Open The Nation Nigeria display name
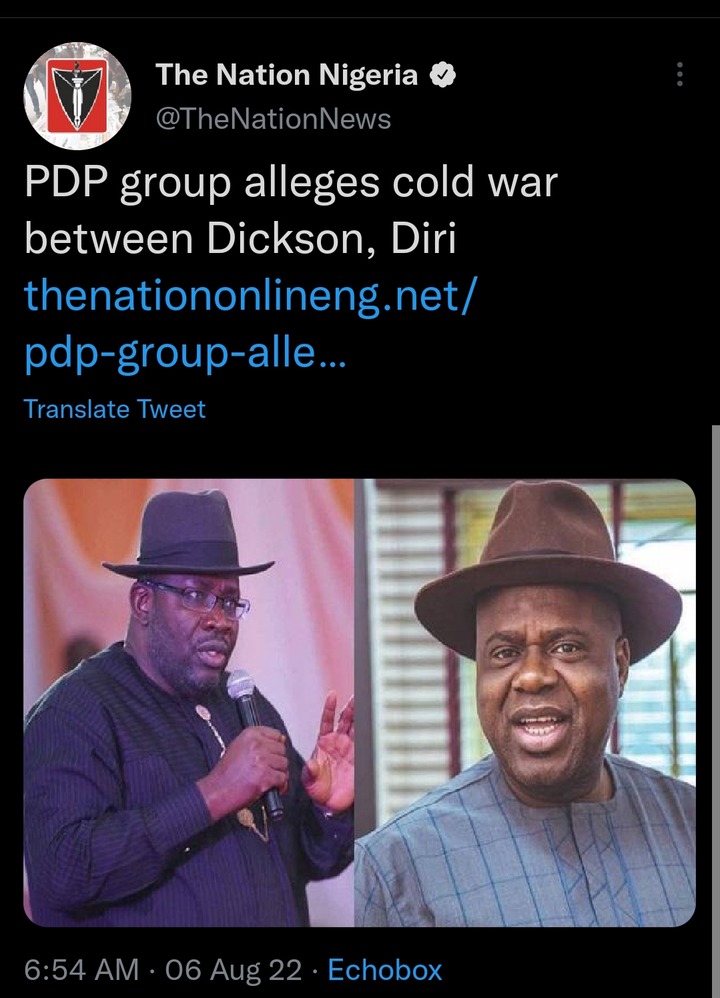This screenshot has height=998, width=720. pyautogui.click(x=286, y=74)
